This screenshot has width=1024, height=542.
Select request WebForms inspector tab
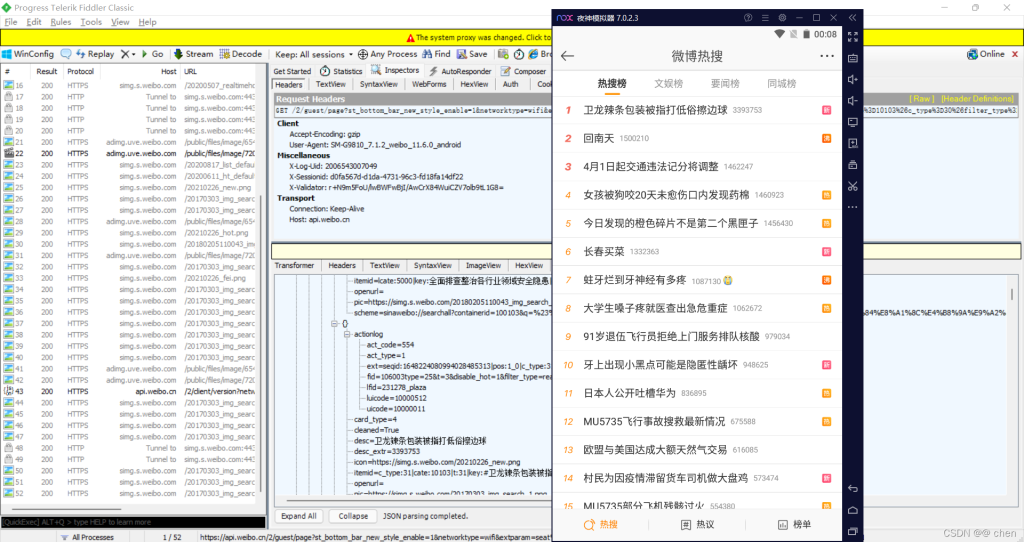click(x=429, y=84)
